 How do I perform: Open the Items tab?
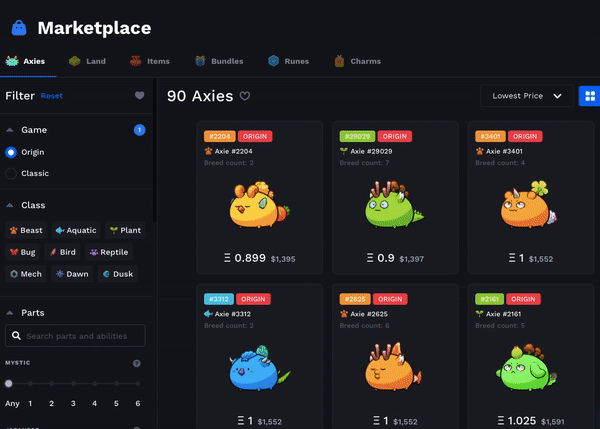[150, 61]
